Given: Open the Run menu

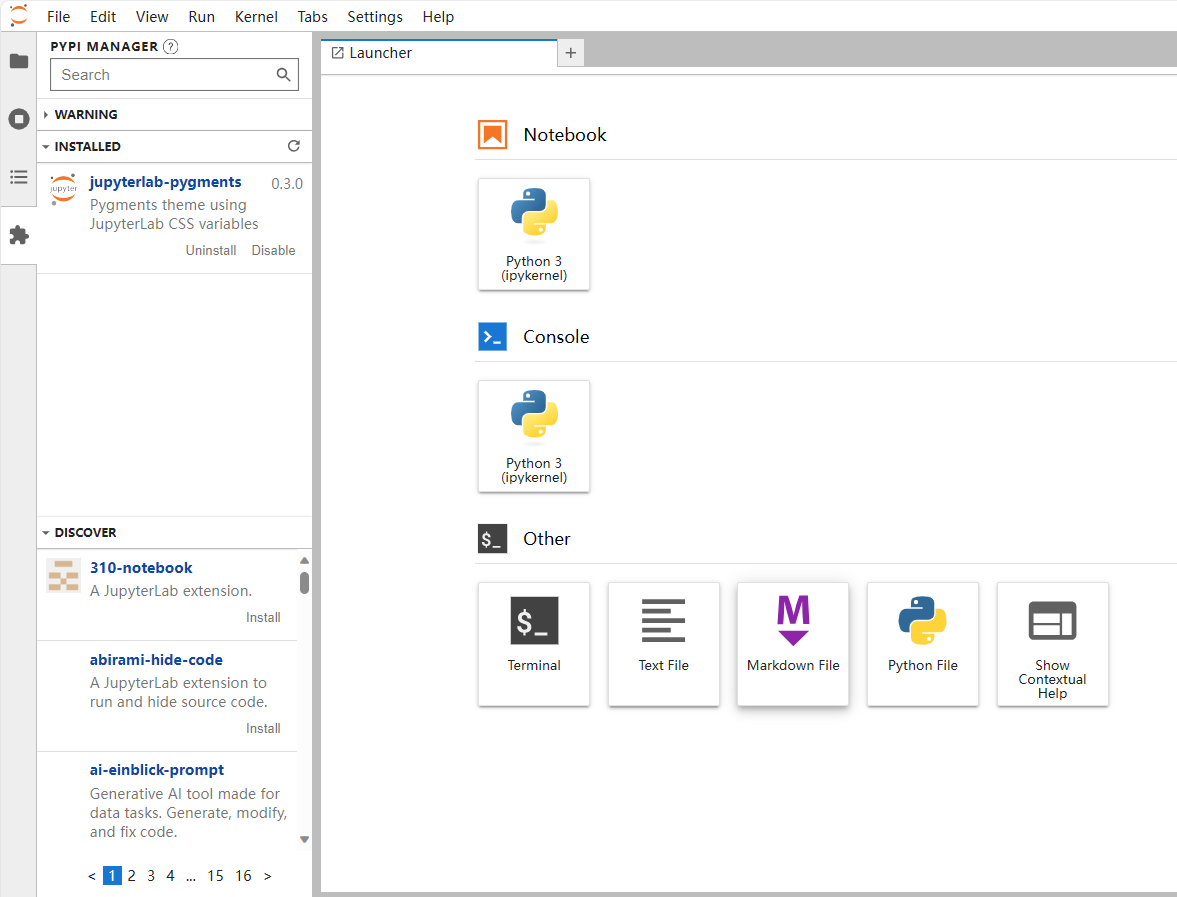Looking at the screenshot, I should point(201,17).
